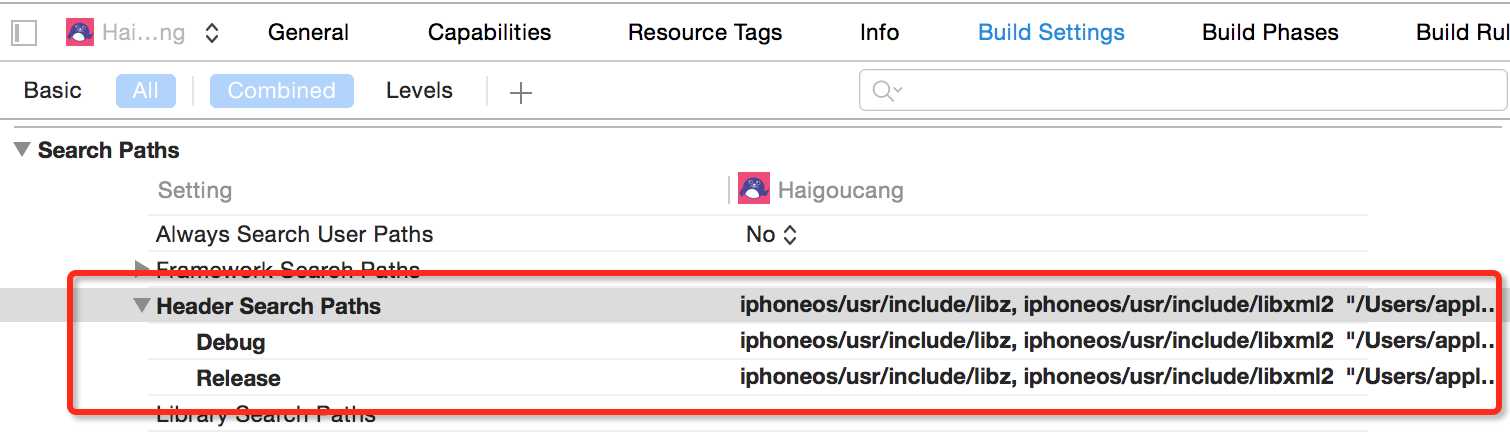This screenshot has width=1510, height=440.
Task: Toggle the All settings filter
Action: pyautogui.click(x=145, y=91)
